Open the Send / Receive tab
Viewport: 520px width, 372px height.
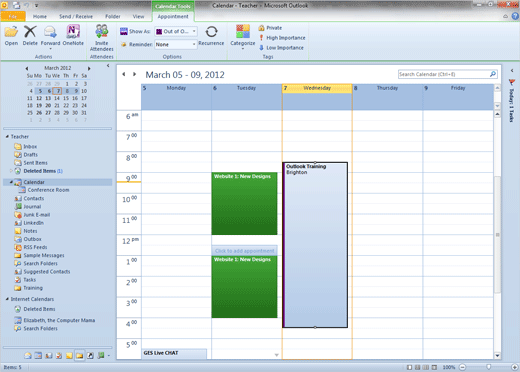point(76,16)
